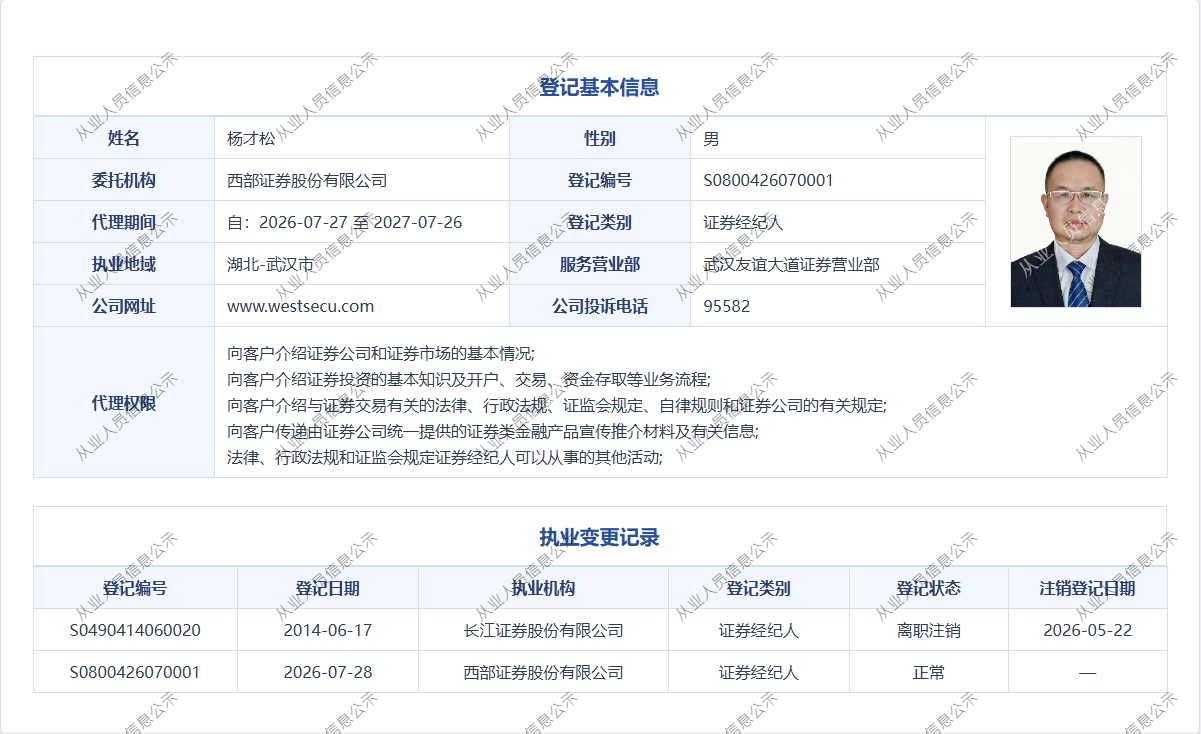
Task: Click the 登记基本信息 section heading
Action: click(x=599, y=87)
